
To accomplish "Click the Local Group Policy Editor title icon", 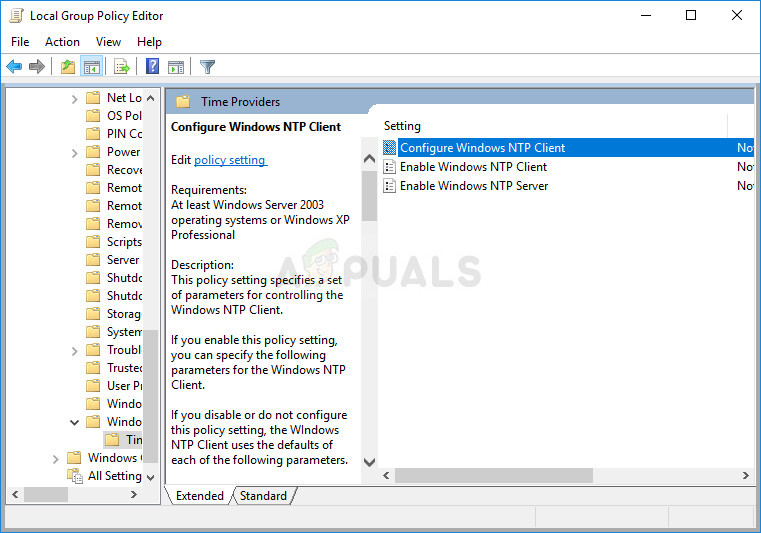I will [17, 16].
